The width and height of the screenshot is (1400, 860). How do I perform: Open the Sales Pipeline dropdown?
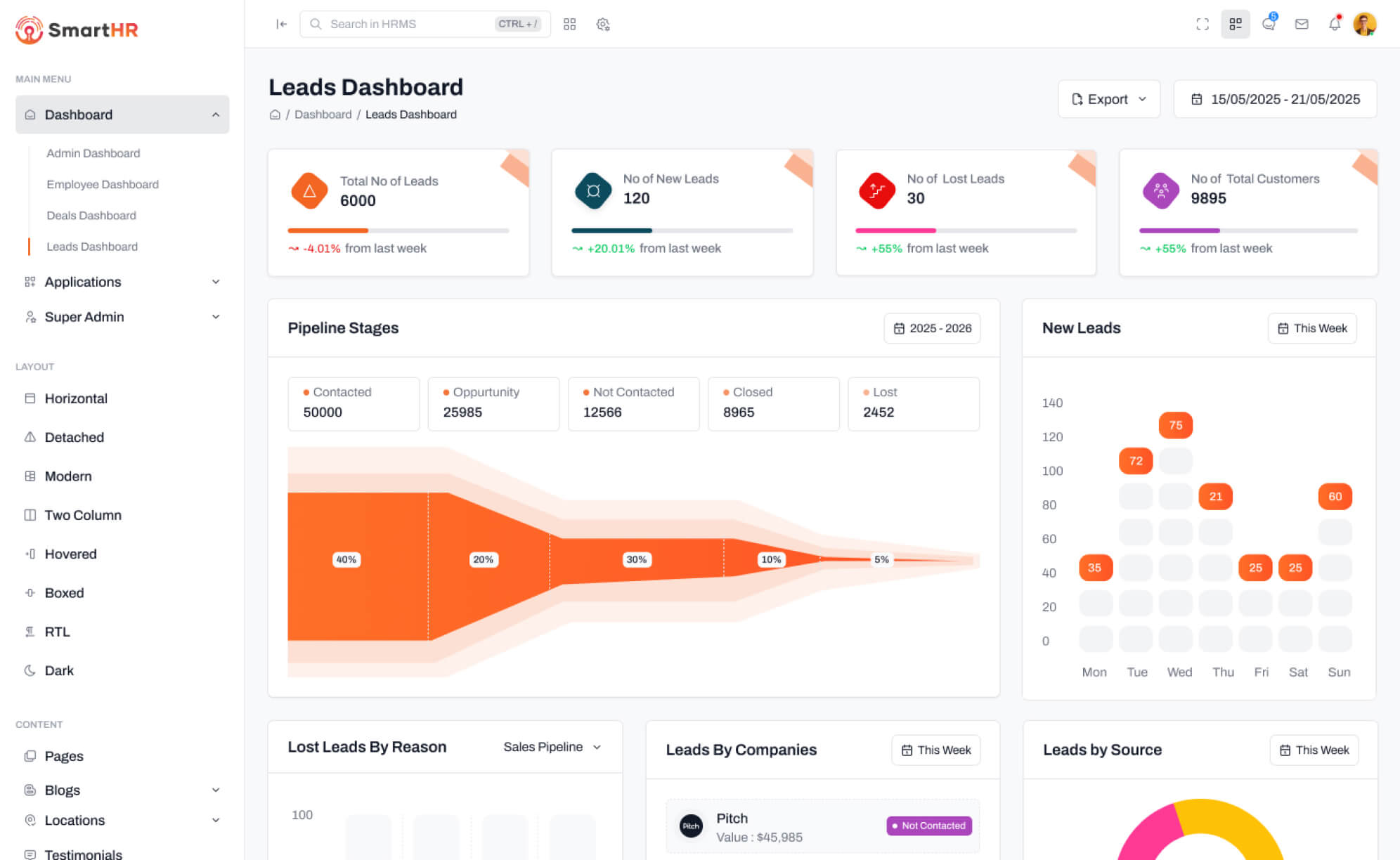pyautogui.click(x=552, y=747)
